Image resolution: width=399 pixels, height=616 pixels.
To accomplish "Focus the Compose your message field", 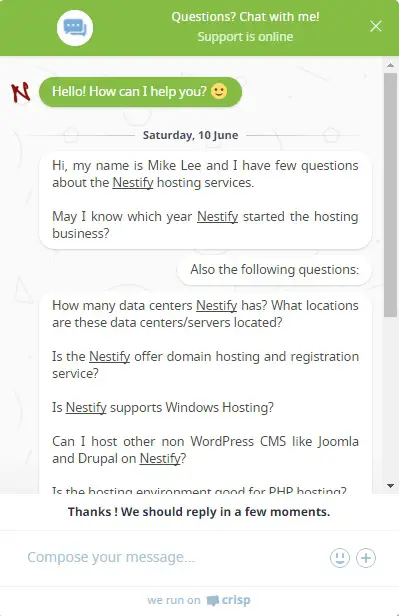I will click(x=173, y=557).
